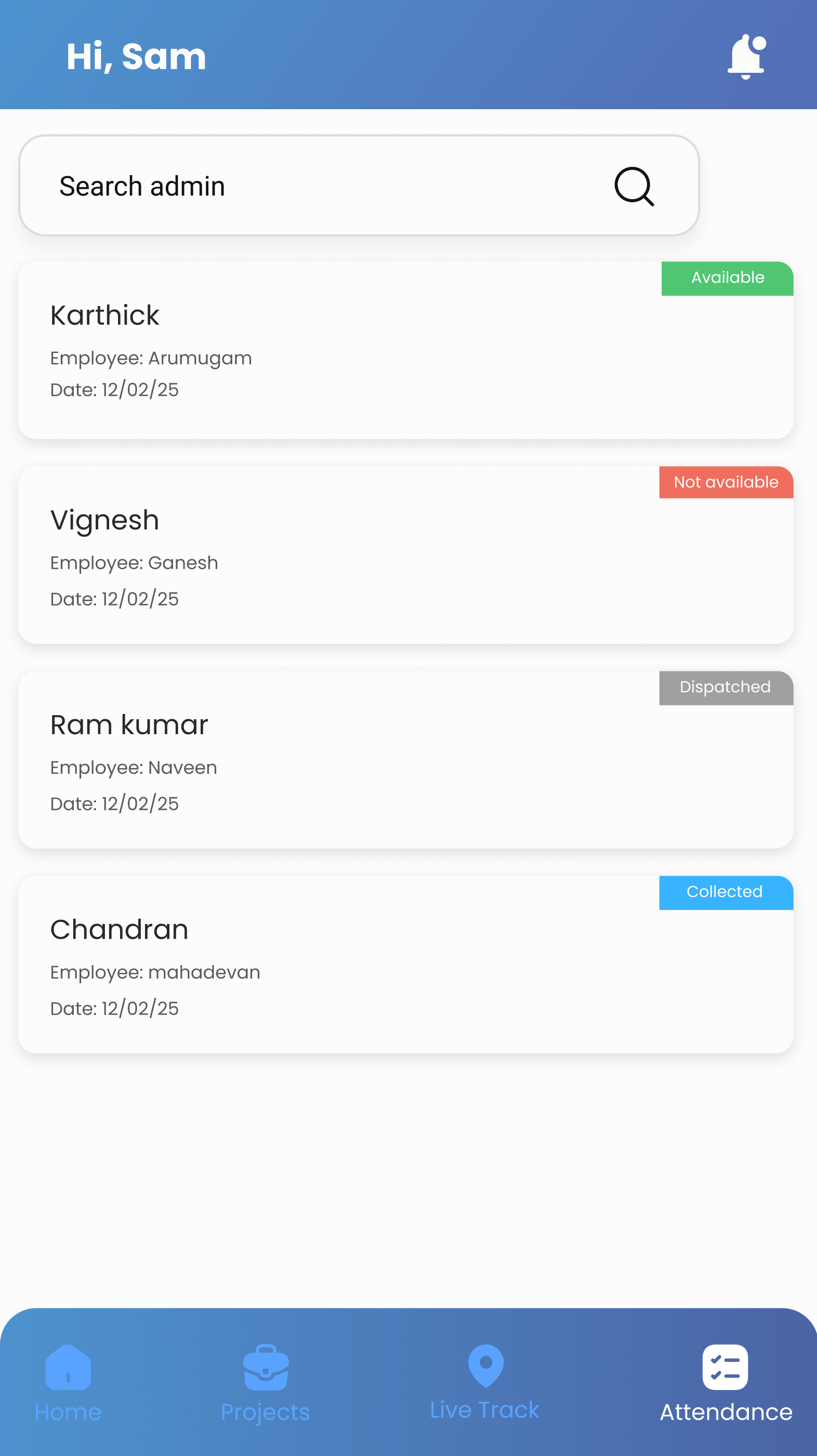This screenshot has width=817, height=1456.
Task: Tap the Attendance checklist icon
Action: [x=725, y=1367]
